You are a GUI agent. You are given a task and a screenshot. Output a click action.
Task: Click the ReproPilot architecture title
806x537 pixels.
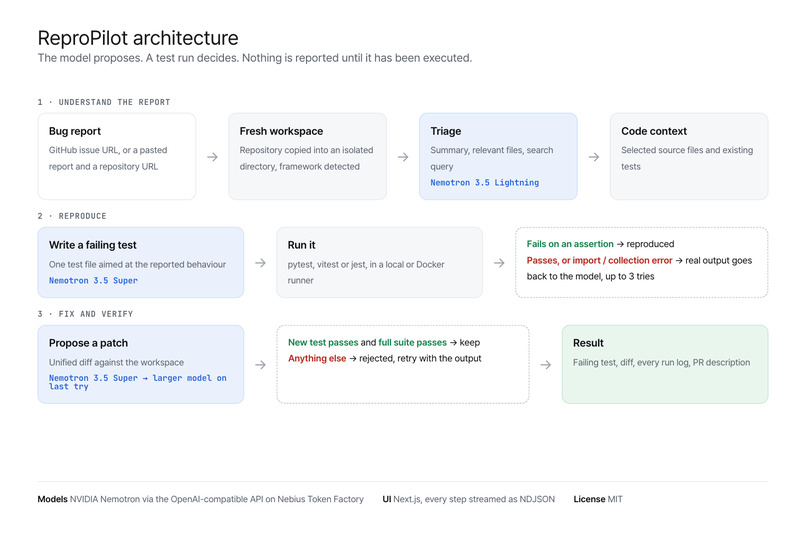click(x=138, y=39)
